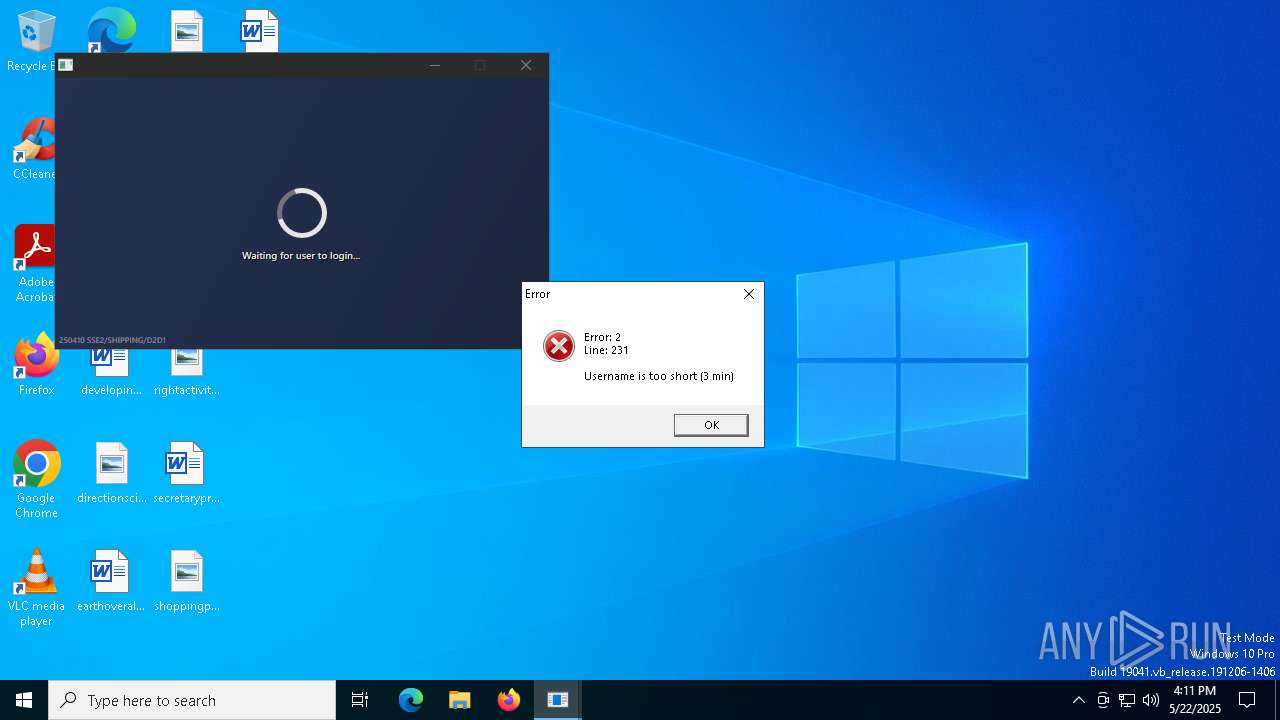Screen dimensions: 1280x720
Task: Close the dark login window
Action: point(526,65)
